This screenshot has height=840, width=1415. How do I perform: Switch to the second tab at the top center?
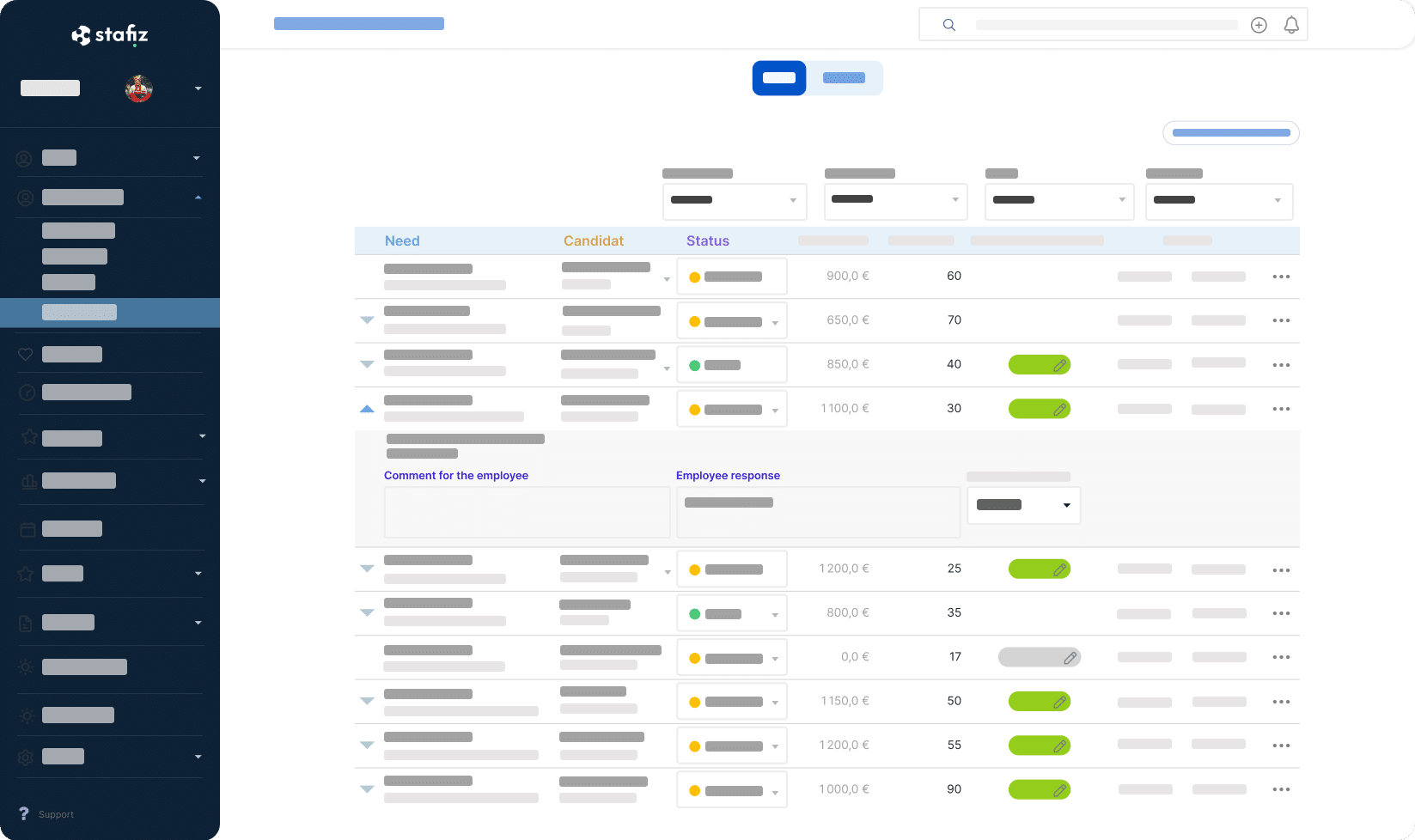(844, 77)
